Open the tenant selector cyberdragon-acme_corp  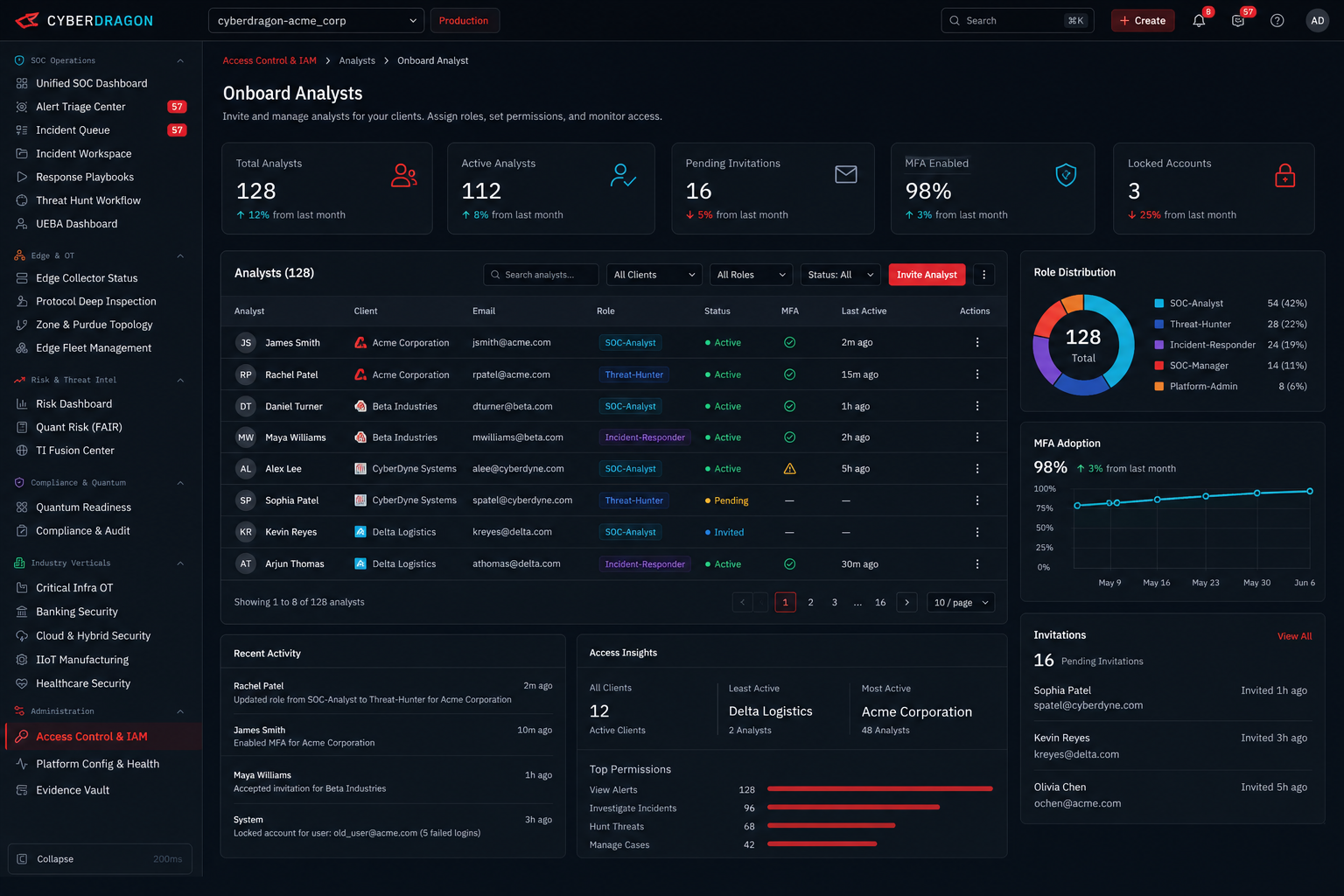click(316, 20)
